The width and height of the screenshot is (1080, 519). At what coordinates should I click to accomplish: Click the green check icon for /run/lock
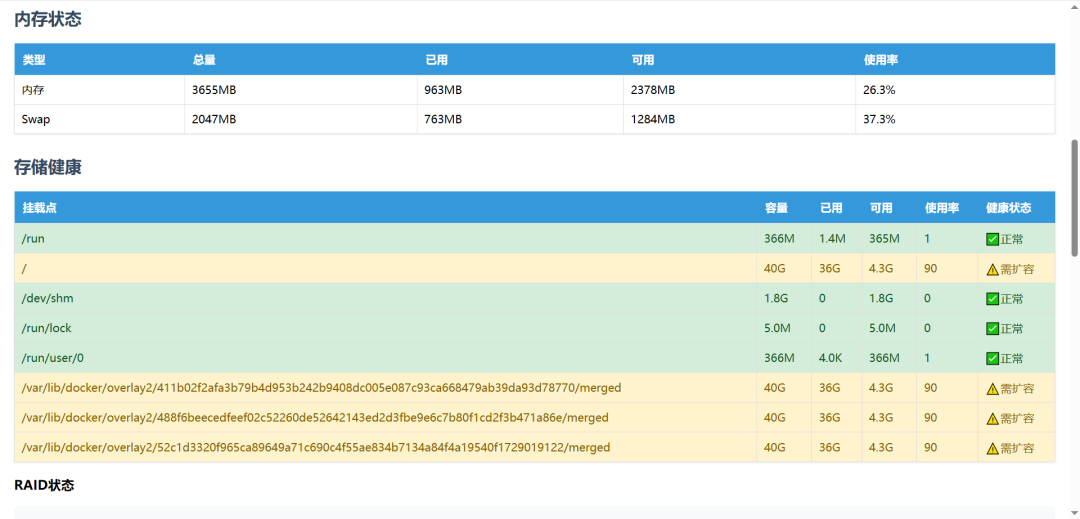click(992, 329)
